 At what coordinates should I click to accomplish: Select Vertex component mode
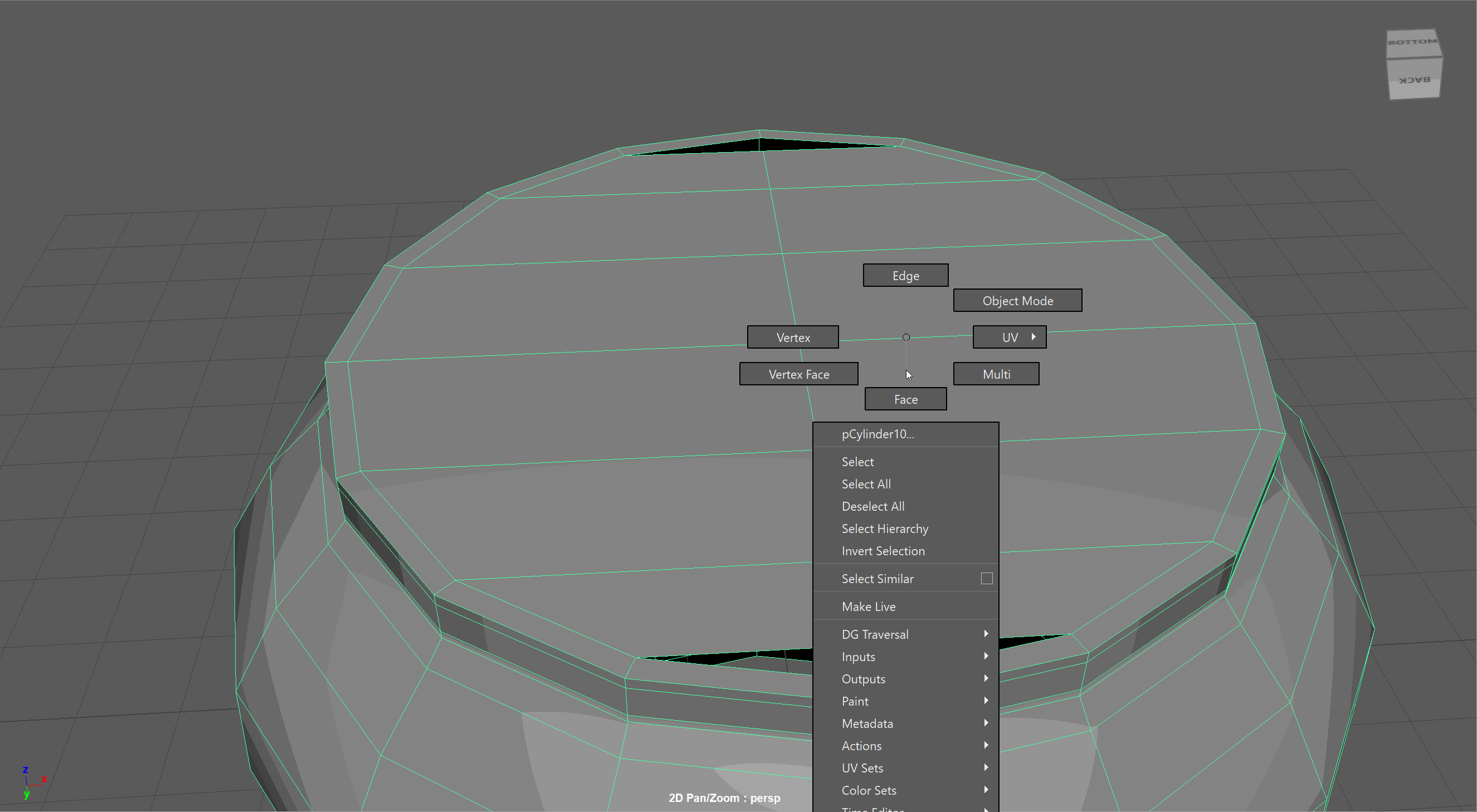[x=792, y=337]
